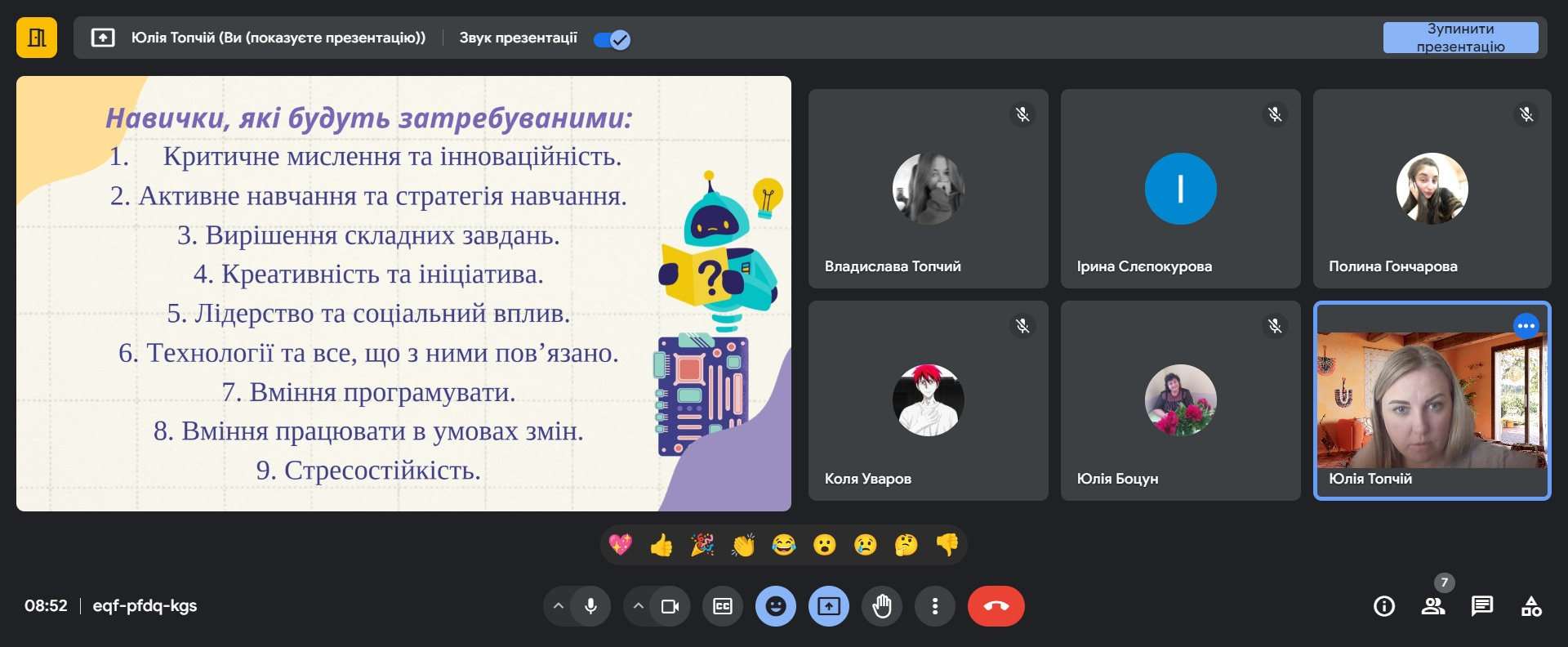The image size is (1568, 647).
Task: Open the activities icon
Action: [x=1531, y=606]
